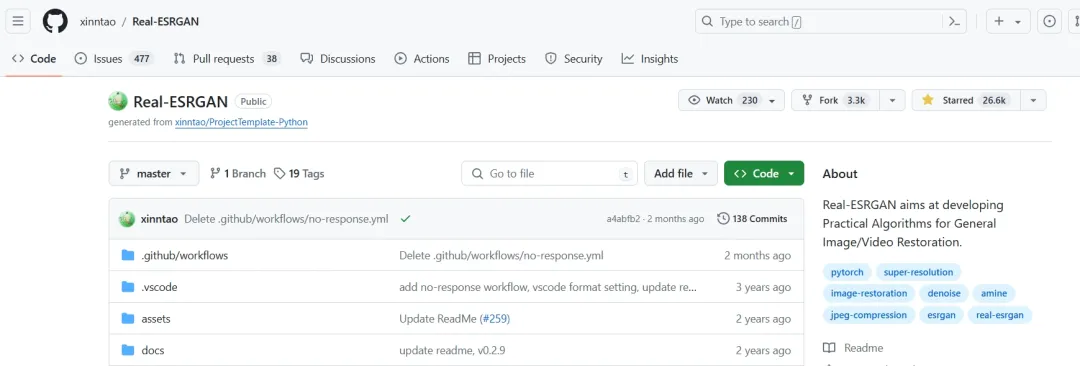Star toggle for Real-ESRGAN repository

[966, 100]
